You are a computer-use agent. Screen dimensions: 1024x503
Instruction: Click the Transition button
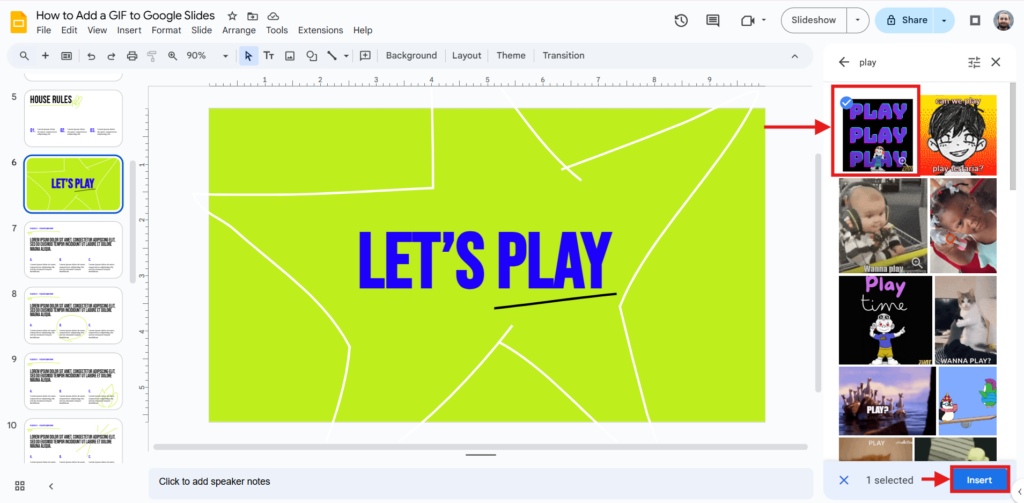[563, 56]
